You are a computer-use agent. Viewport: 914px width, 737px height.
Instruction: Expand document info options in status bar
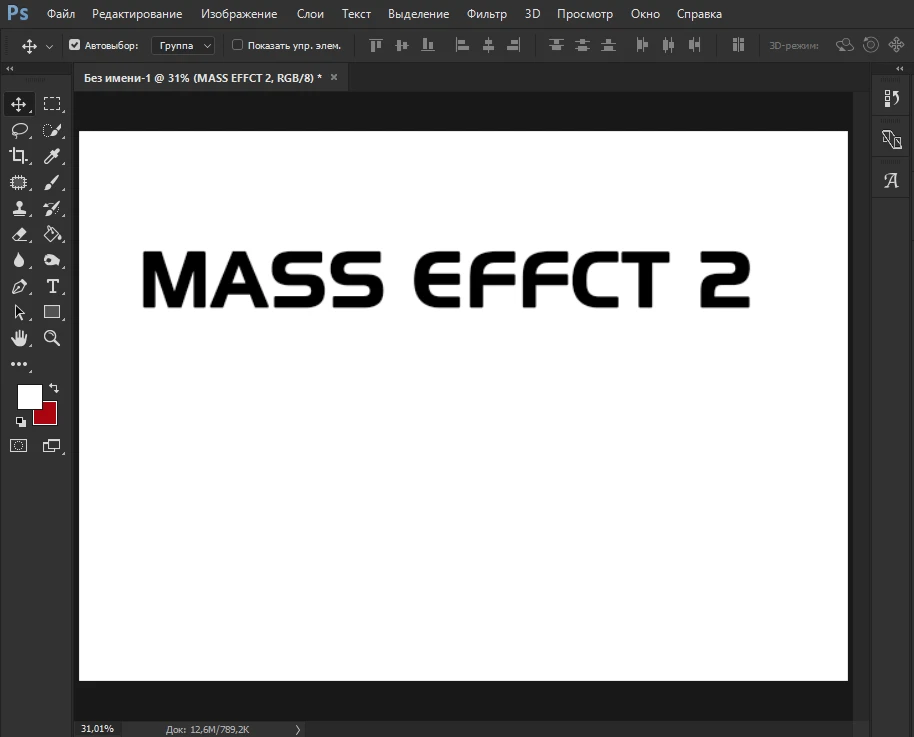pos(297,729)
